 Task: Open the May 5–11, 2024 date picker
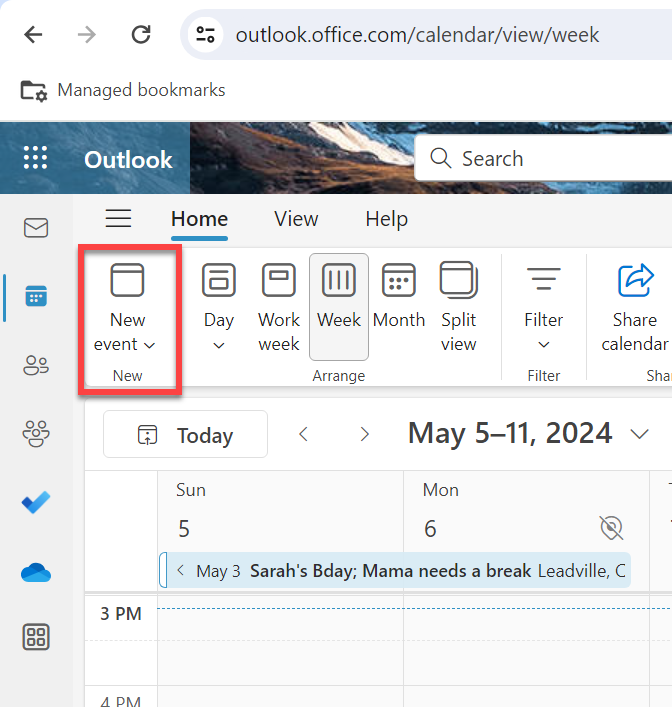tap(529, 433)
